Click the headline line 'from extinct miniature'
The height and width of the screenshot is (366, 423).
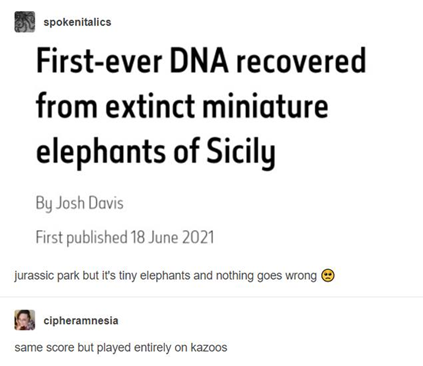[x=182, y=106]
